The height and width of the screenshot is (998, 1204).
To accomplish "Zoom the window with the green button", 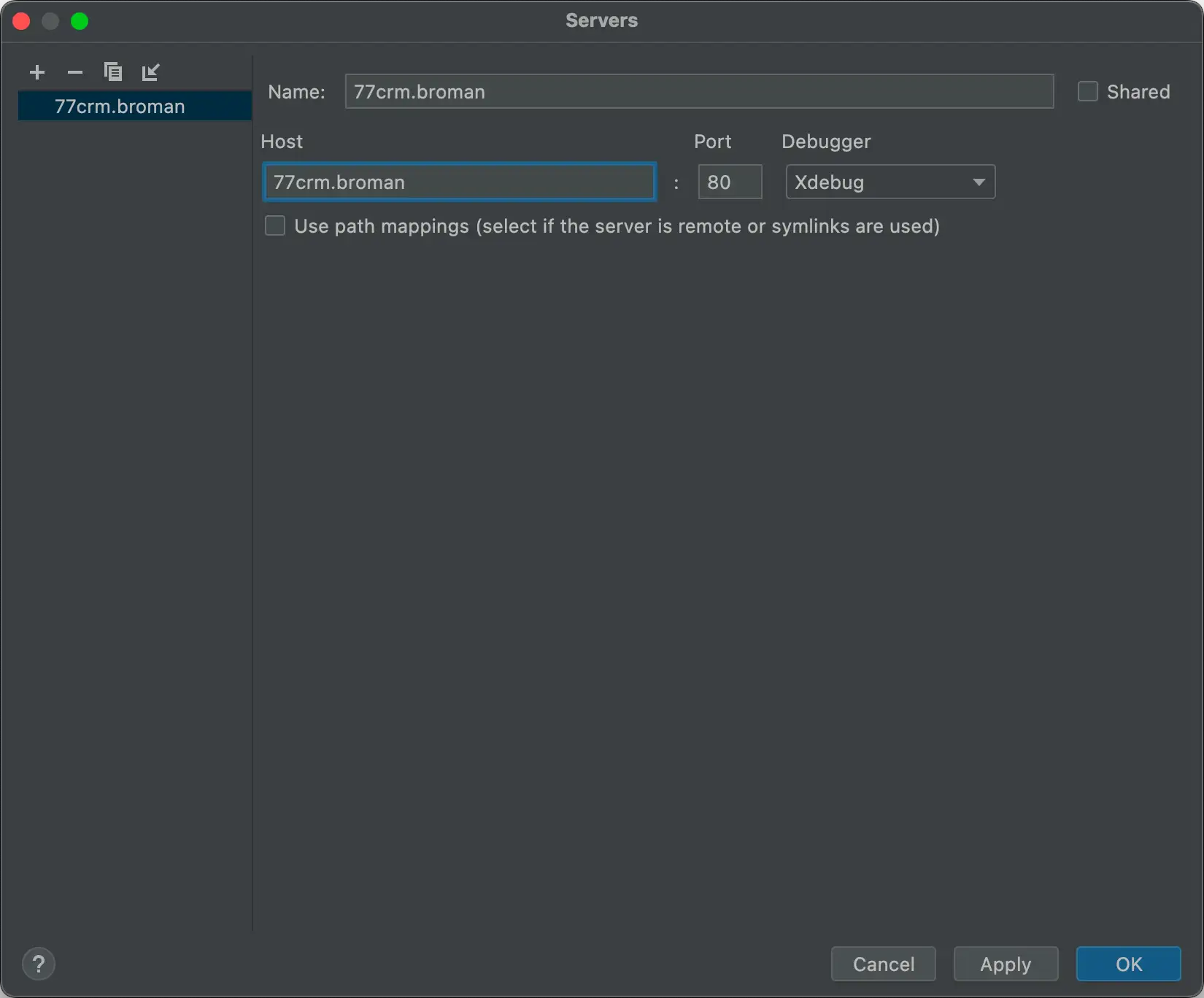I will point(80,20).
